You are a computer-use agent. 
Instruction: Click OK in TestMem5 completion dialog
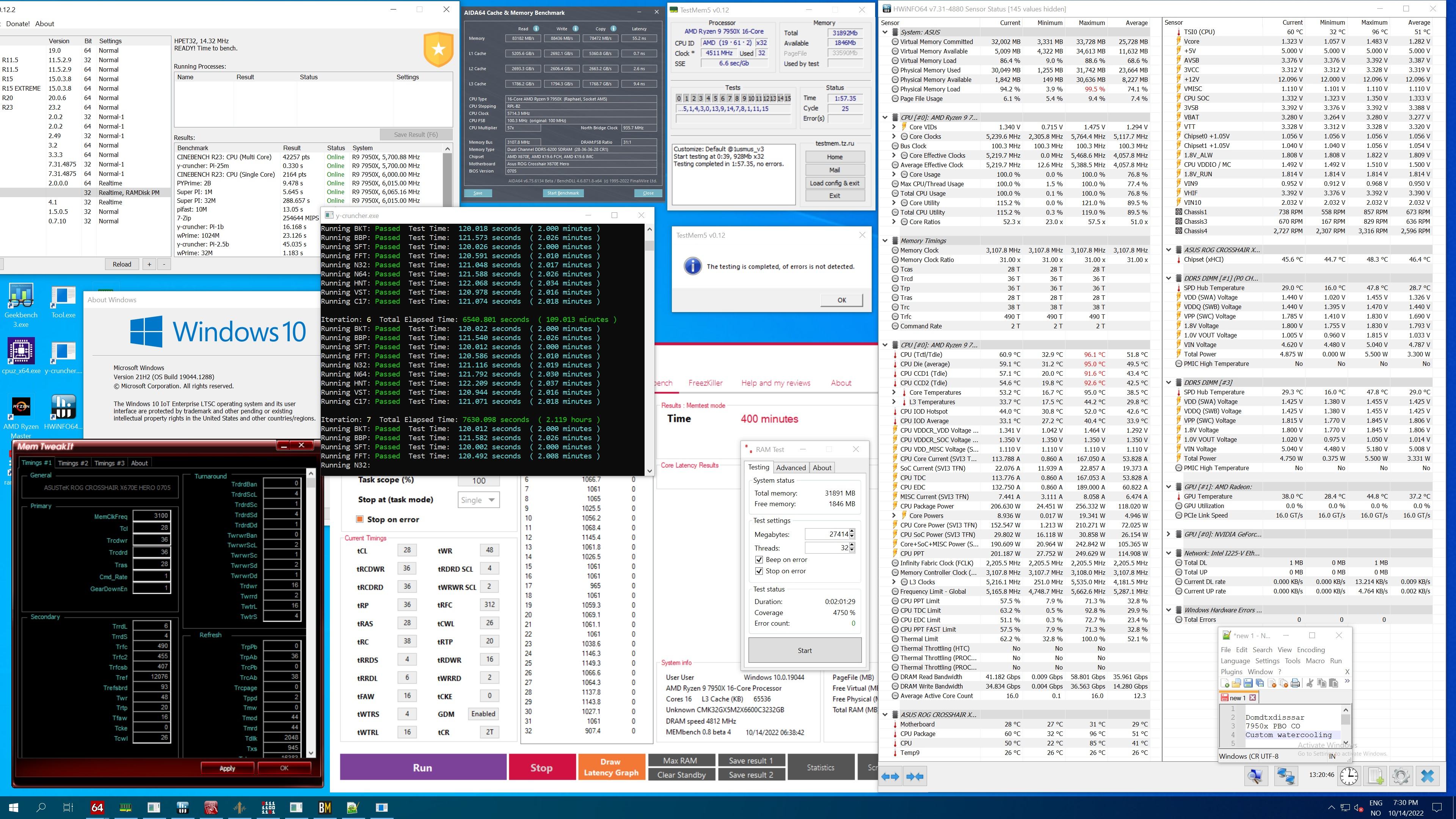842,300
